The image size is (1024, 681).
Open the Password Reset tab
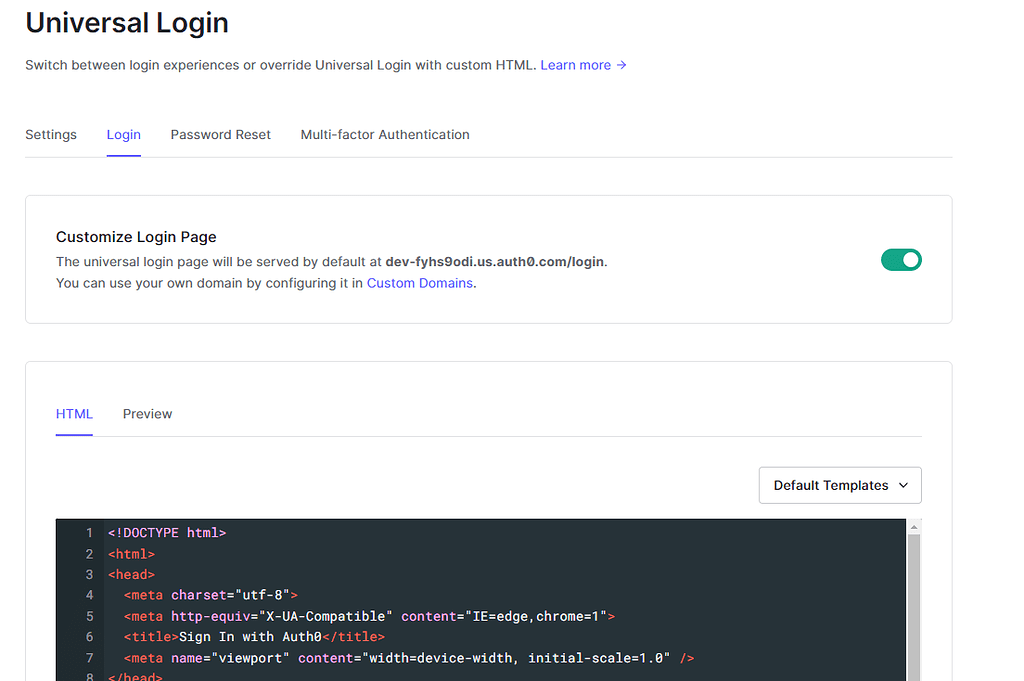pos(220,134)
